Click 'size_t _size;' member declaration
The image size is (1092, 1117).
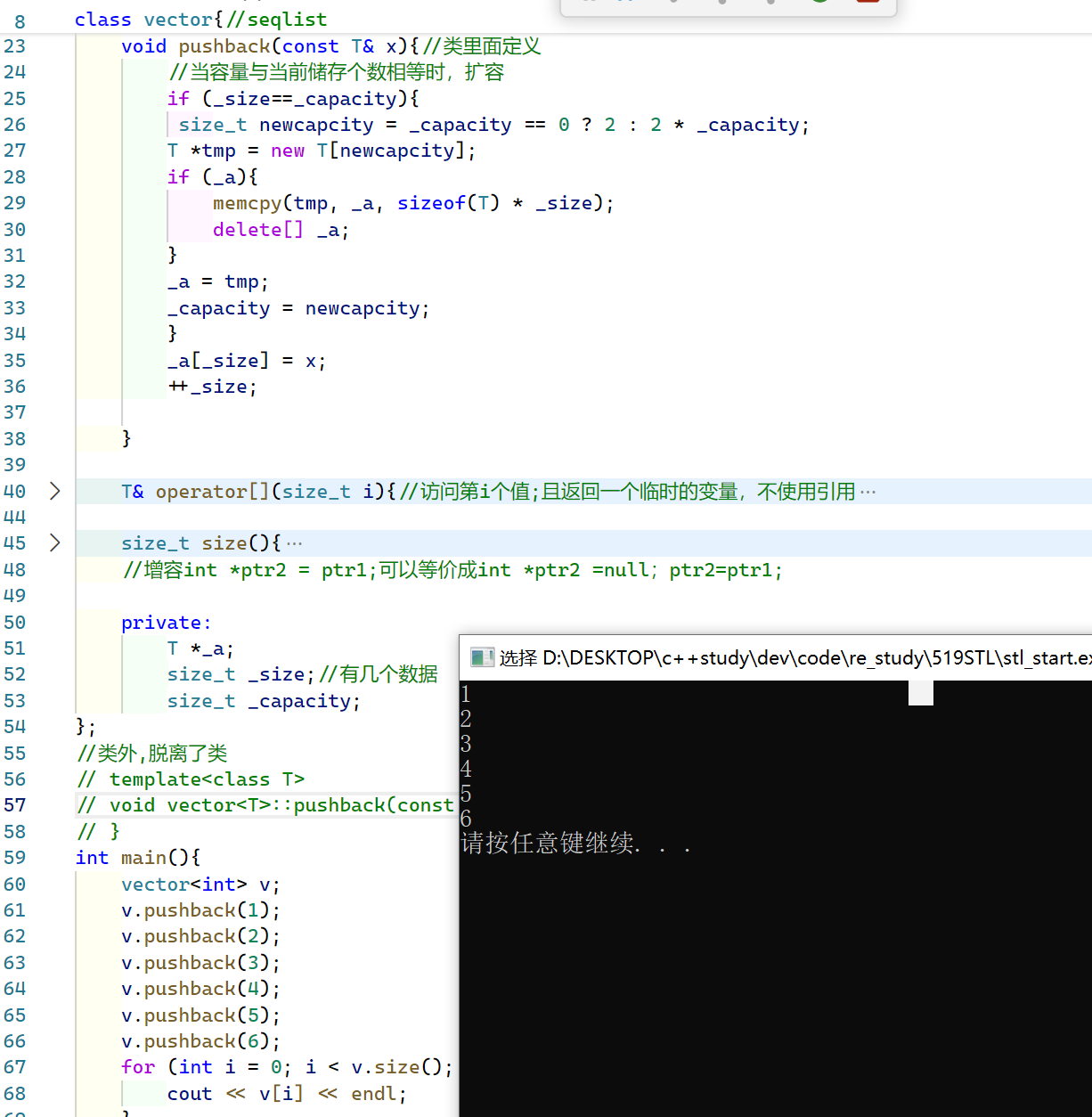click(x=241, y=674)
